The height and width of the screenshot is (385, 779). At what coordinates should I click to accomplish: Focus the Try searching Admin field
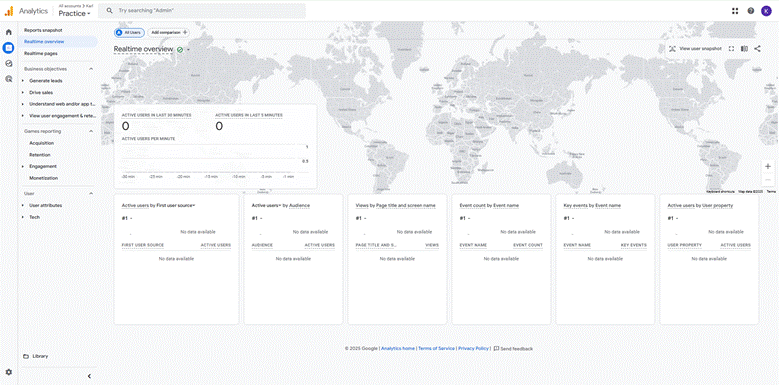202,10
